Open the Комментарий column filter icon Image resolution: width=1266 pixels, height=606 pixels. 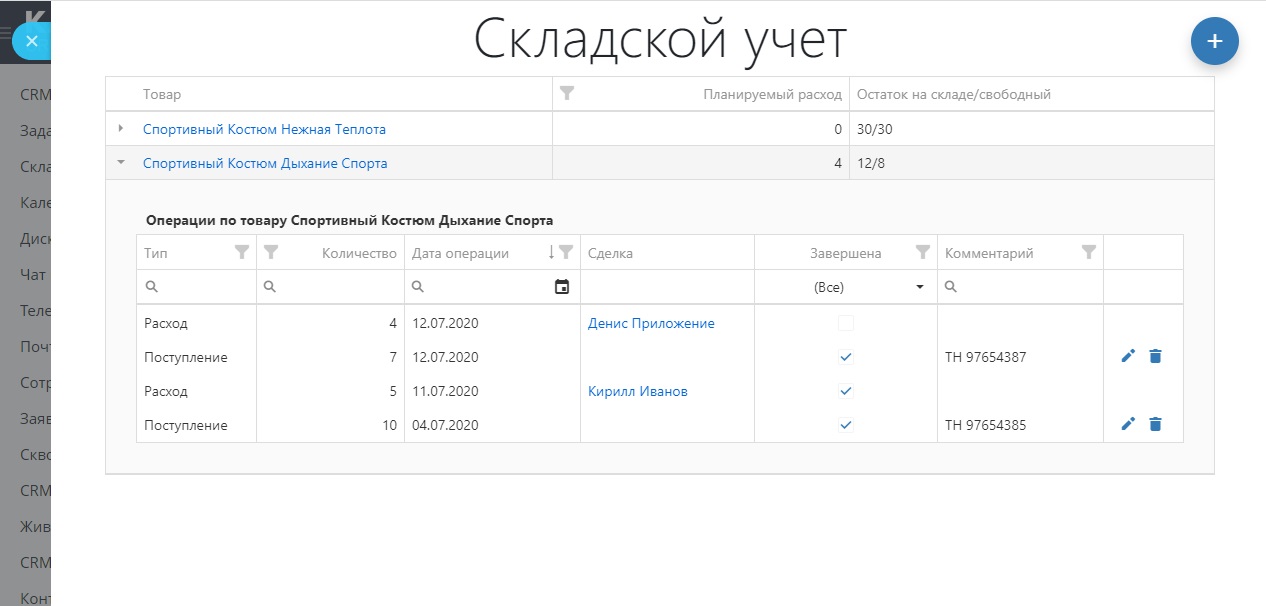coord(1089,253)
